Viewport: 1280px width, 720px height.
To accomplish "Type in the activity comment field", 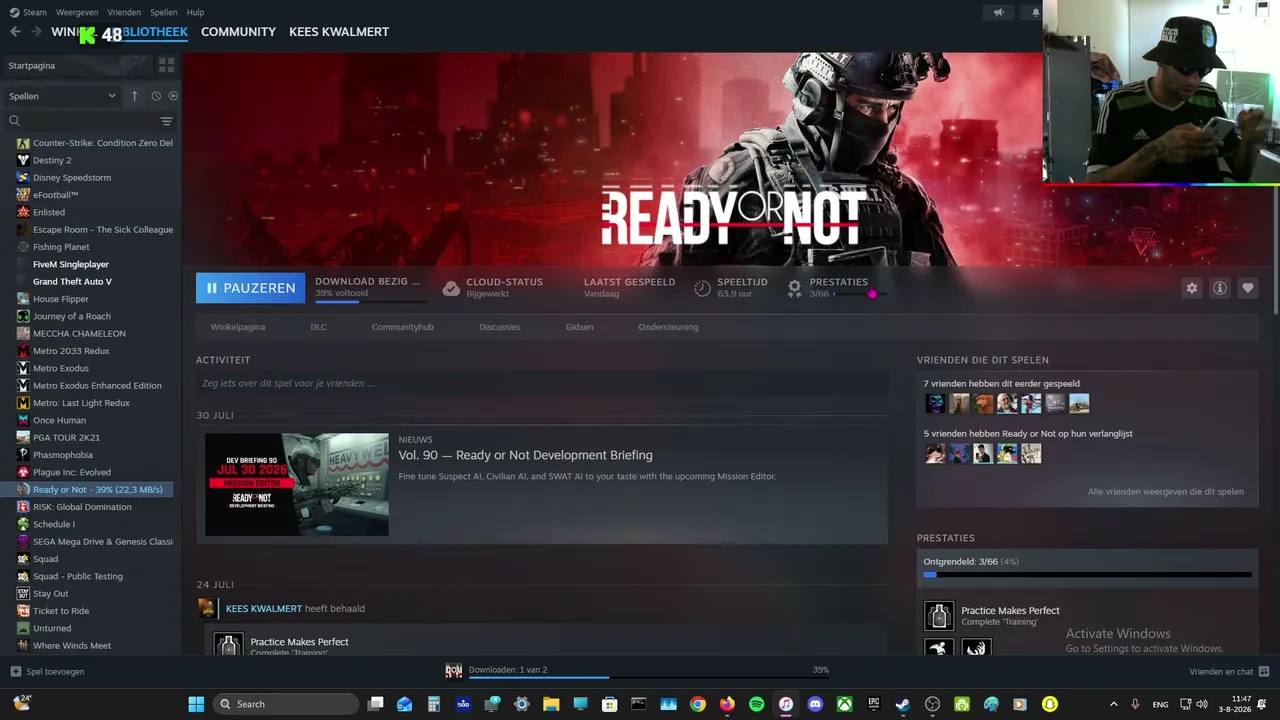I will point(542,383).
